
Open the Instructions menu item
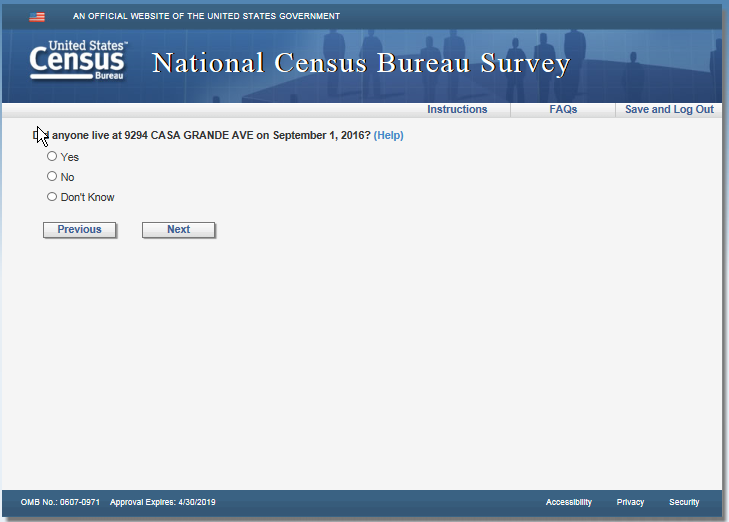(457, 110)
